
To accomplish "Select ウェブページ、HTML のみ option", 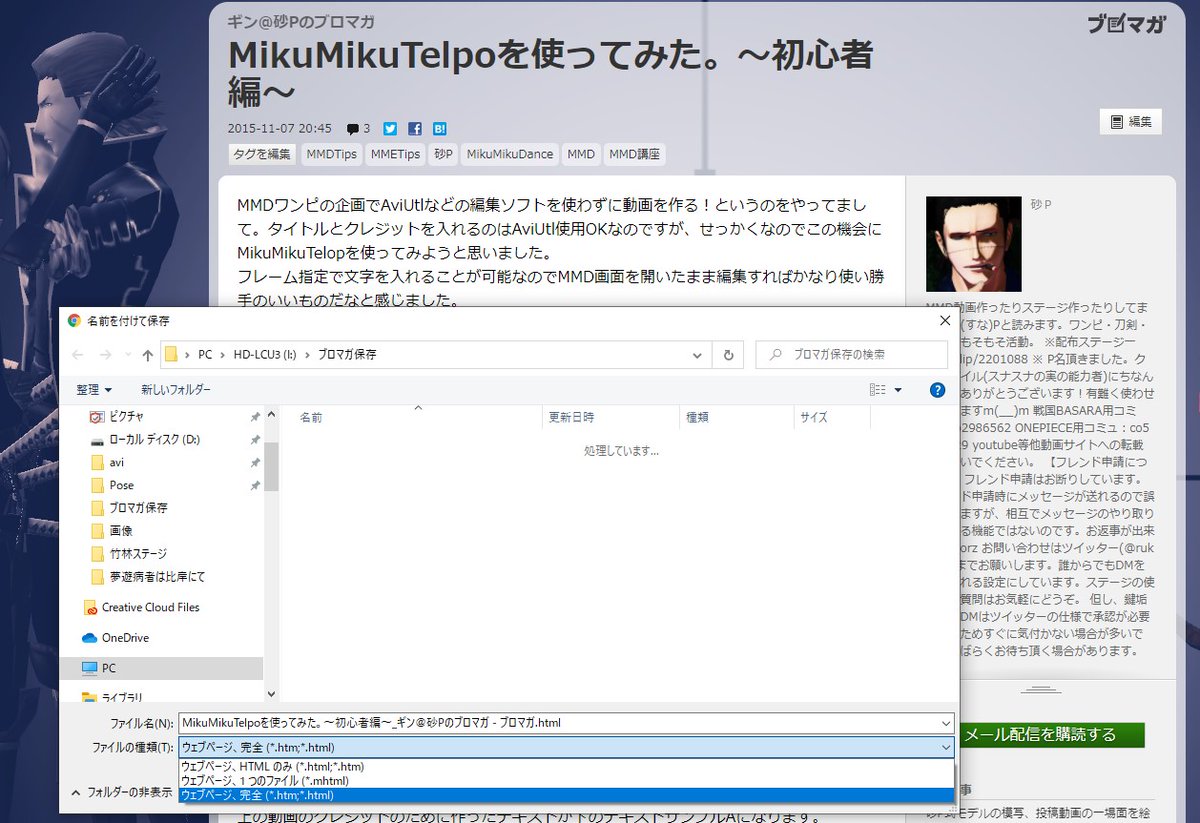I will click(566, 766).
